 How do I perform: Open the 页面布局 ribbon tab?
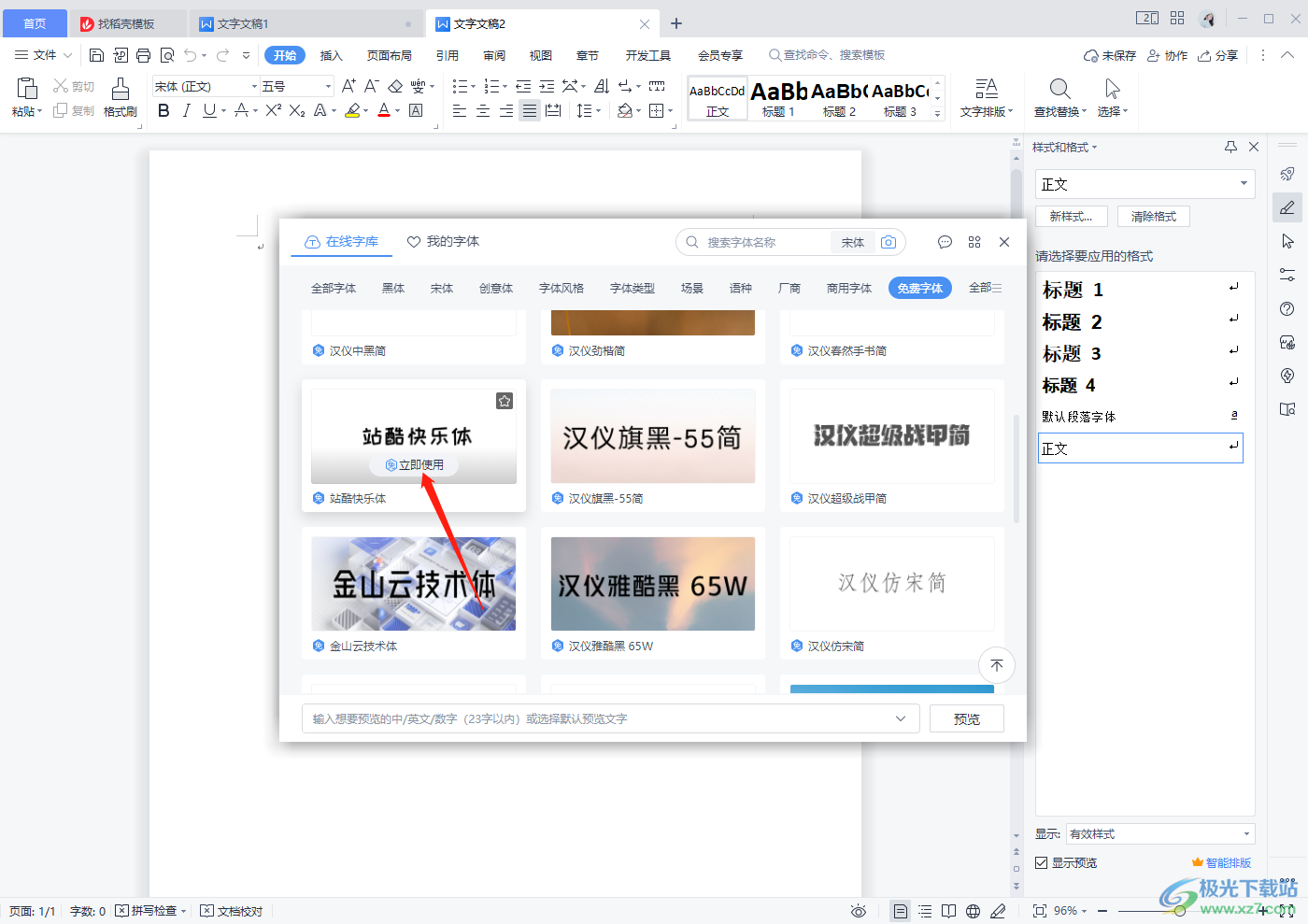click(x=390, y=55)
